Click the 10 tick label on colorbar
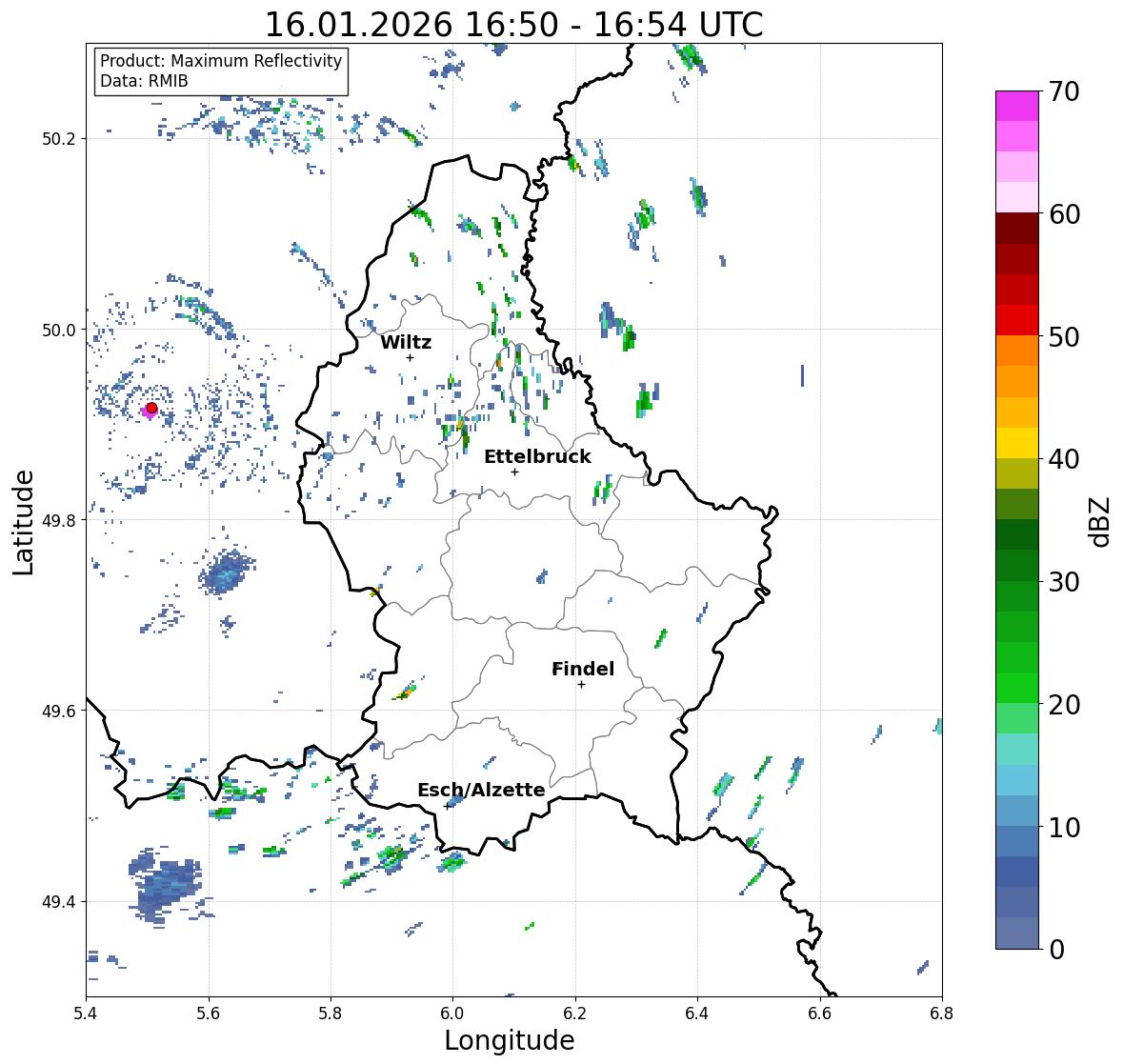Image resolution: width=1123 pixels, height=1064 pixels. click(x=1064, y=827)
